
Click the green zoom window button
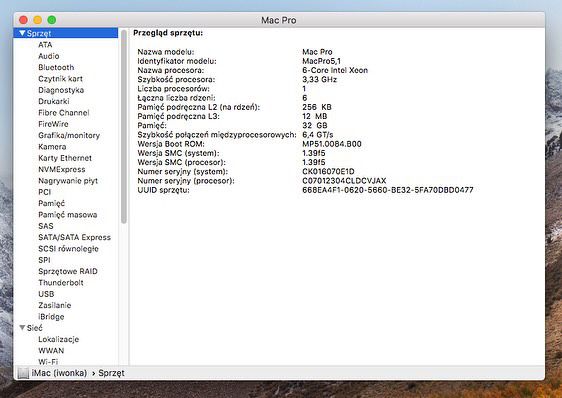(52, 20)
